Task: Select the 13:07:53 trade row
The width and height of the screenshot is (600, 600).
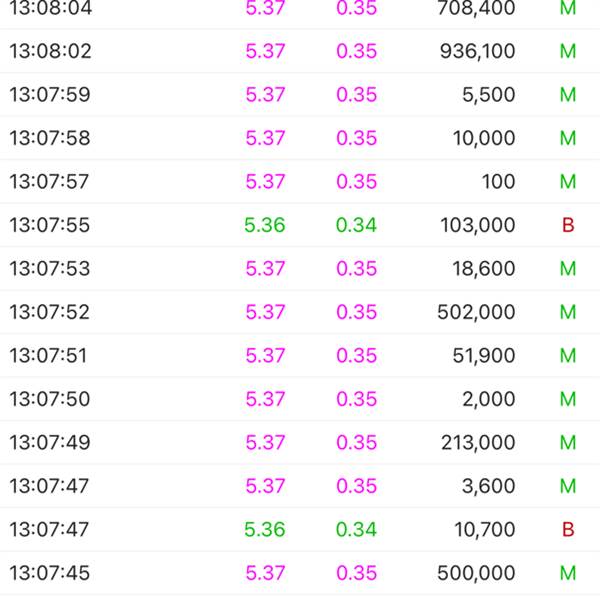Action: (300, 268)
